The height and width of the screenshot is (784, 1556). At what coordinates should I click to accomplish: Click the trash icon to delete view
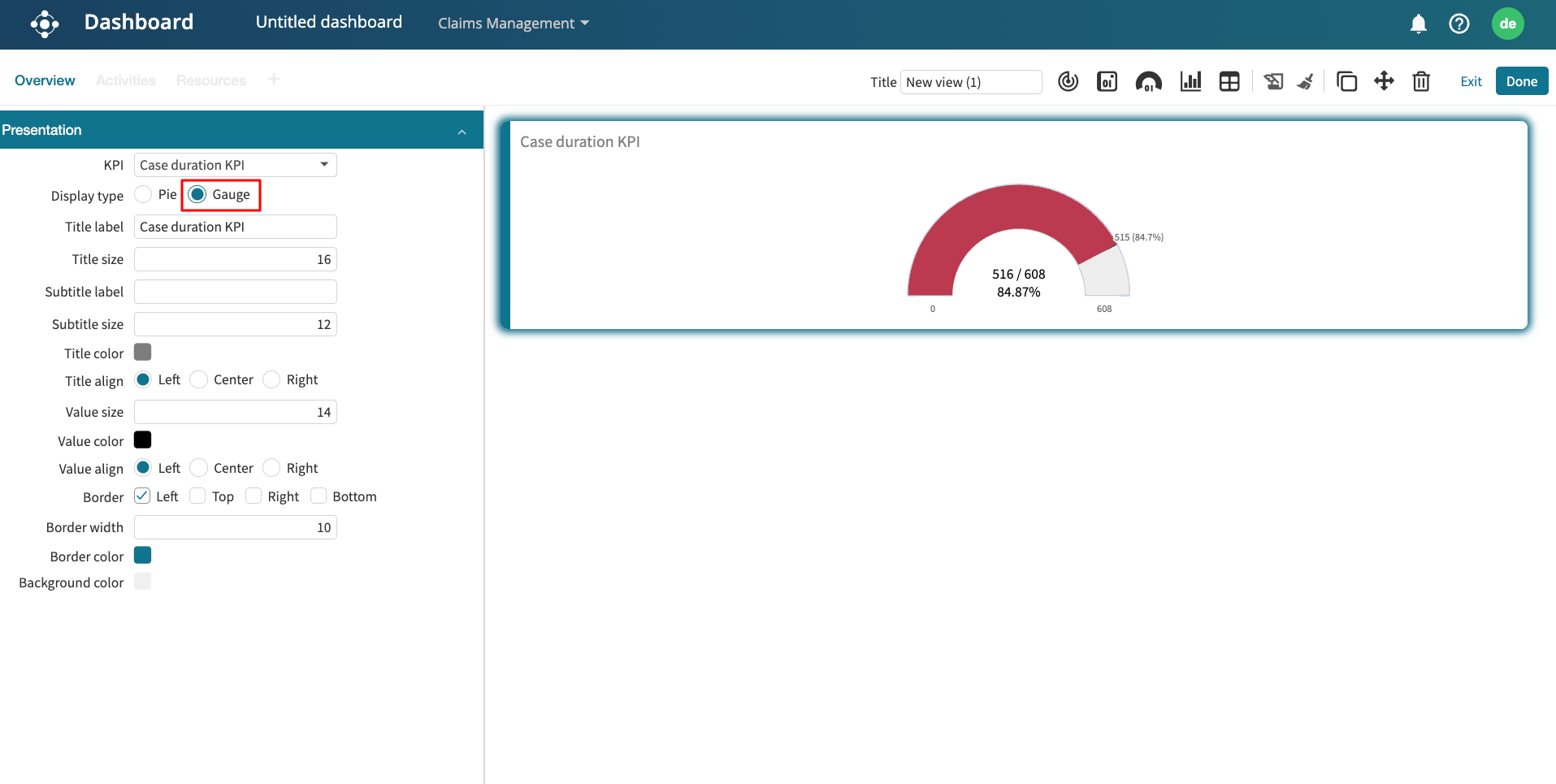click(1421, 81)
